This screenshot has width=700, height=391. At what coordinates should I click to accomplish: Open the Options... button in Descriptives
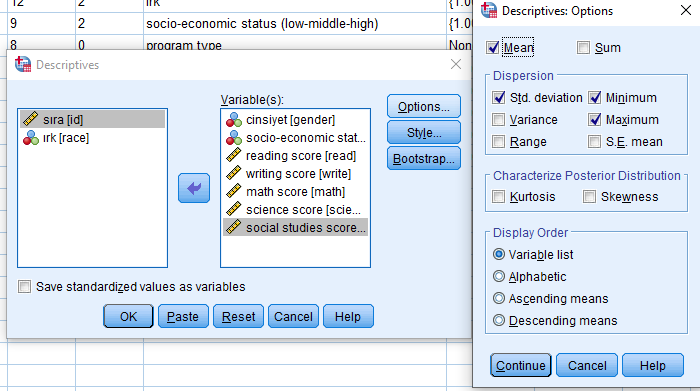click(424, 106)
